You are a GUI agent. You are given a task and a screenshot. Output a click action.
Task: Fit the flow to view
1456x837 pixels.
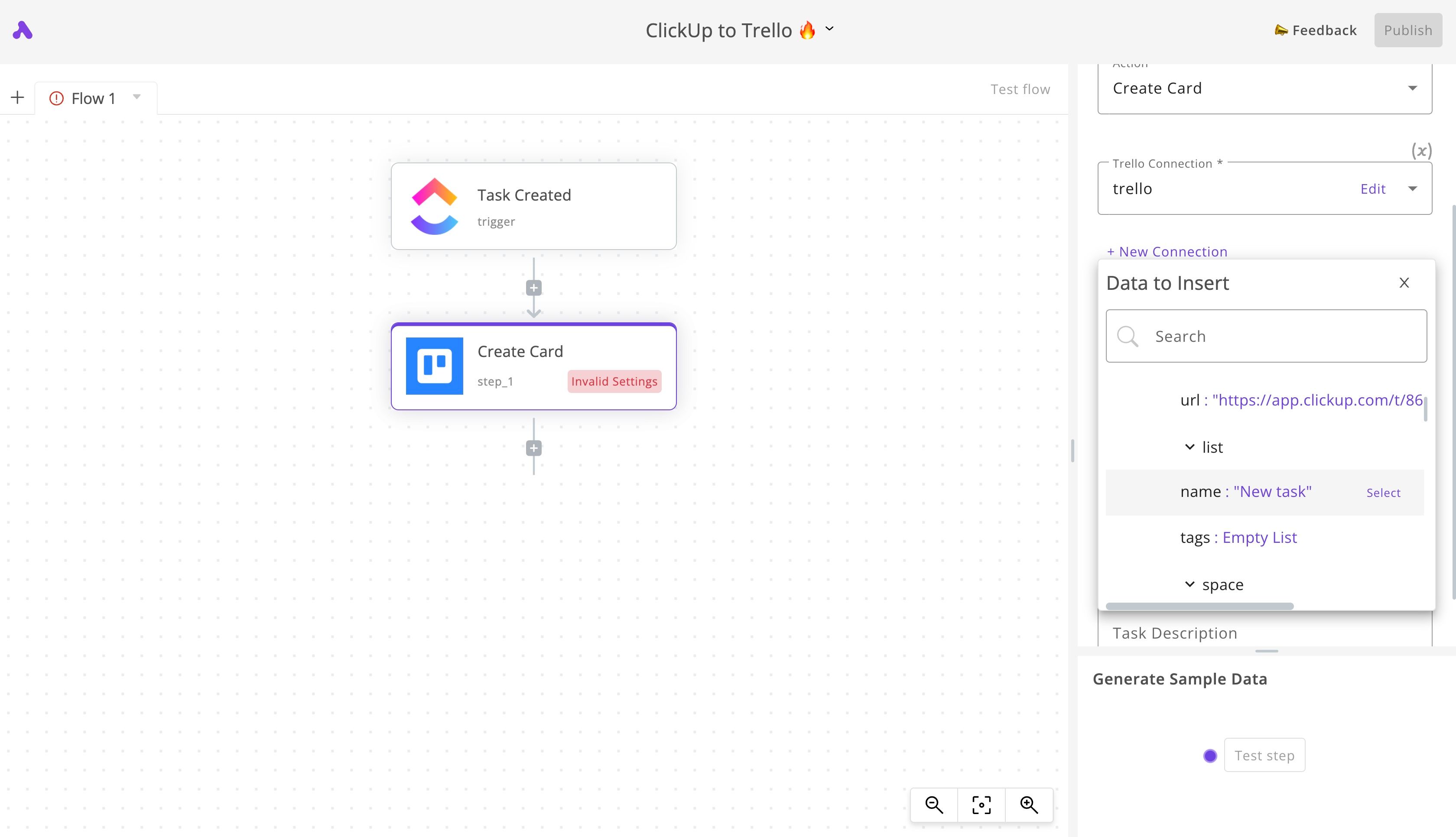[981, 805]
